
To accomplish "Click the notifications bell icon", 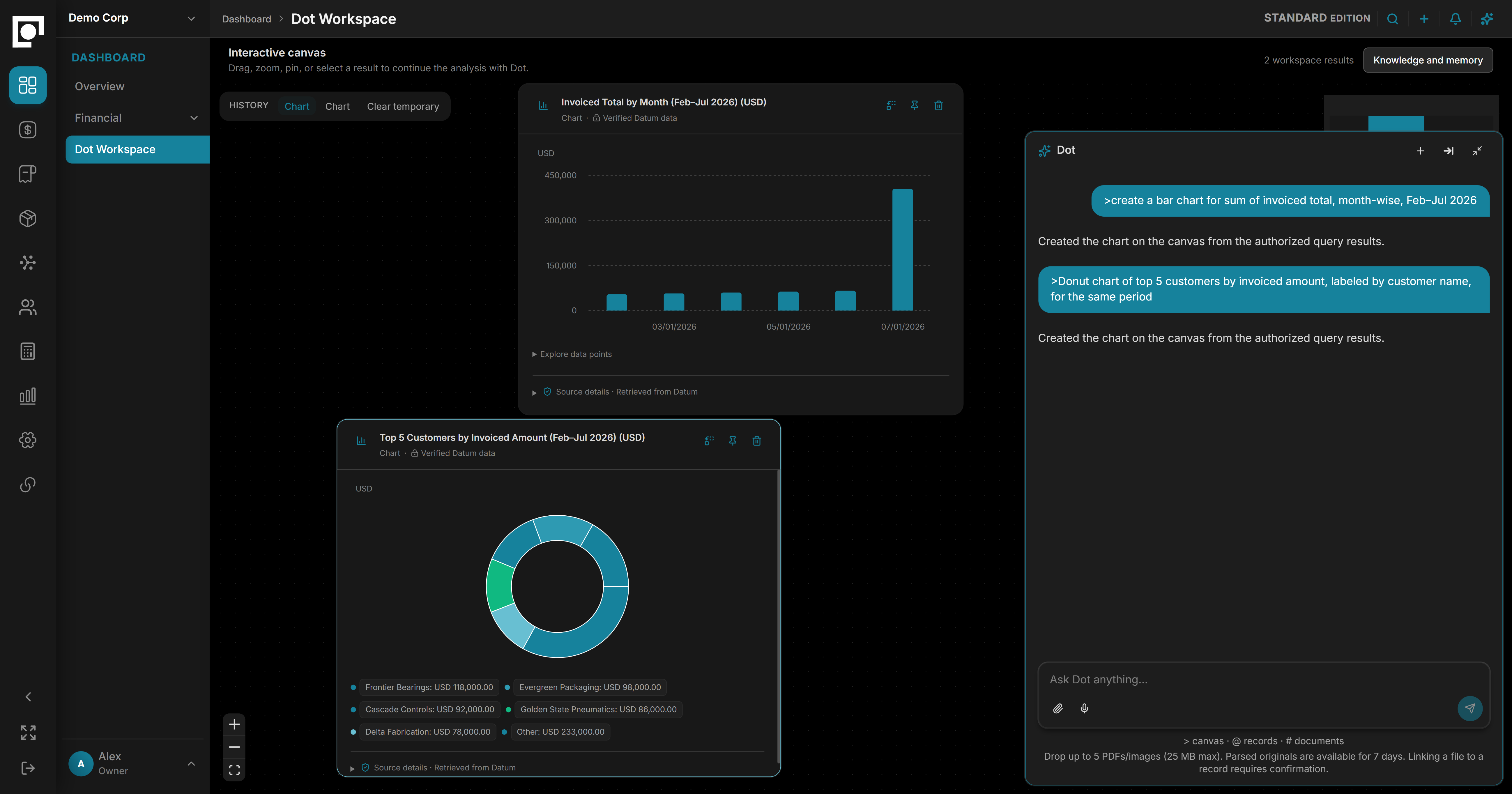I will [1455, 19].
